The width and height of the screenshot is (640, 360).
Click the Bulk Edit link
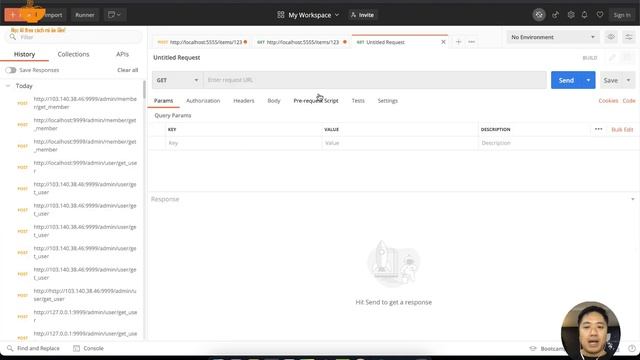click(x=622, y=129)
